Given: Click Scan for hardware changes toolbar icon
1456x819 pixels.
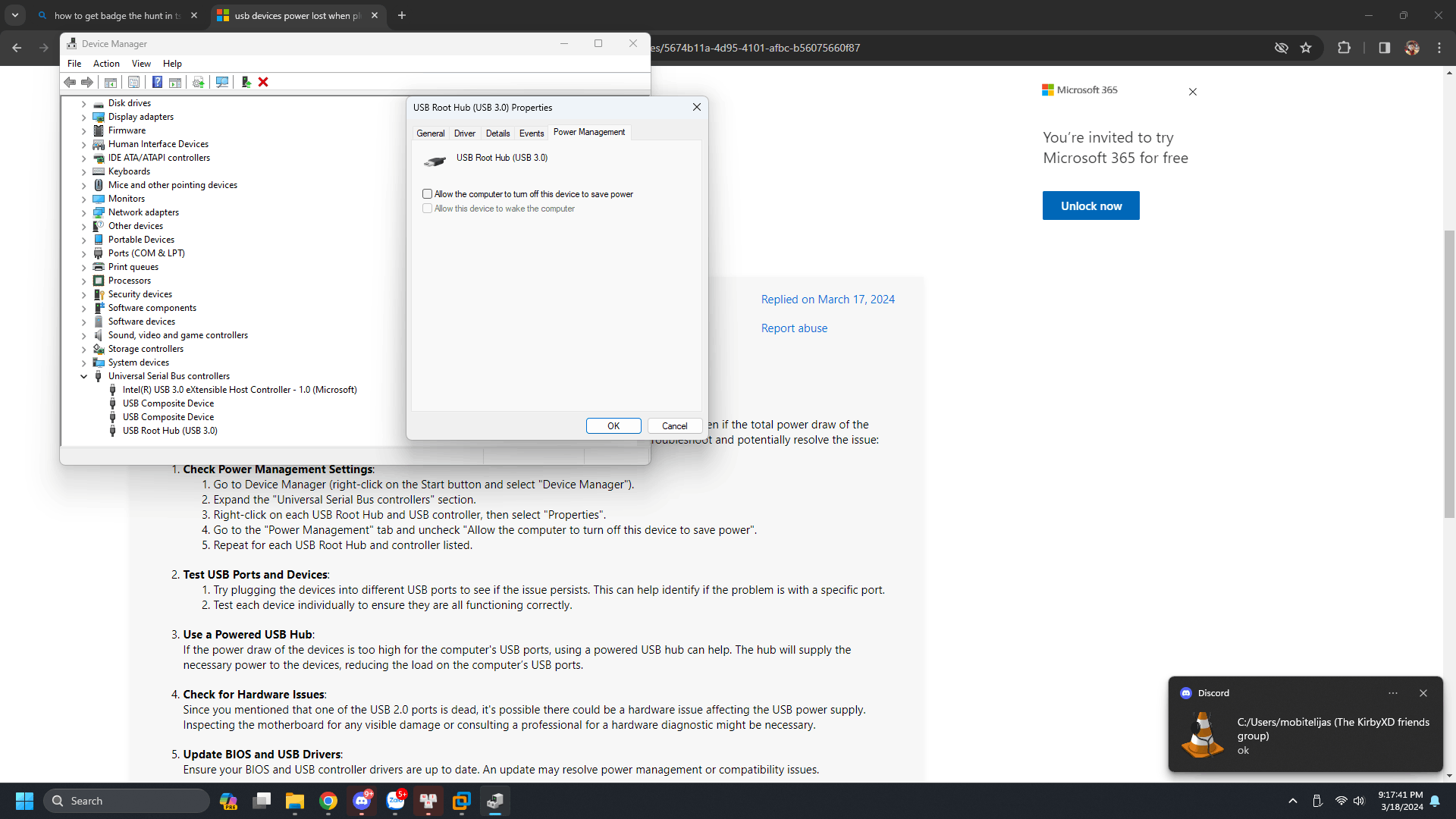Looking at the screenshot, I should tap(222, 82).
